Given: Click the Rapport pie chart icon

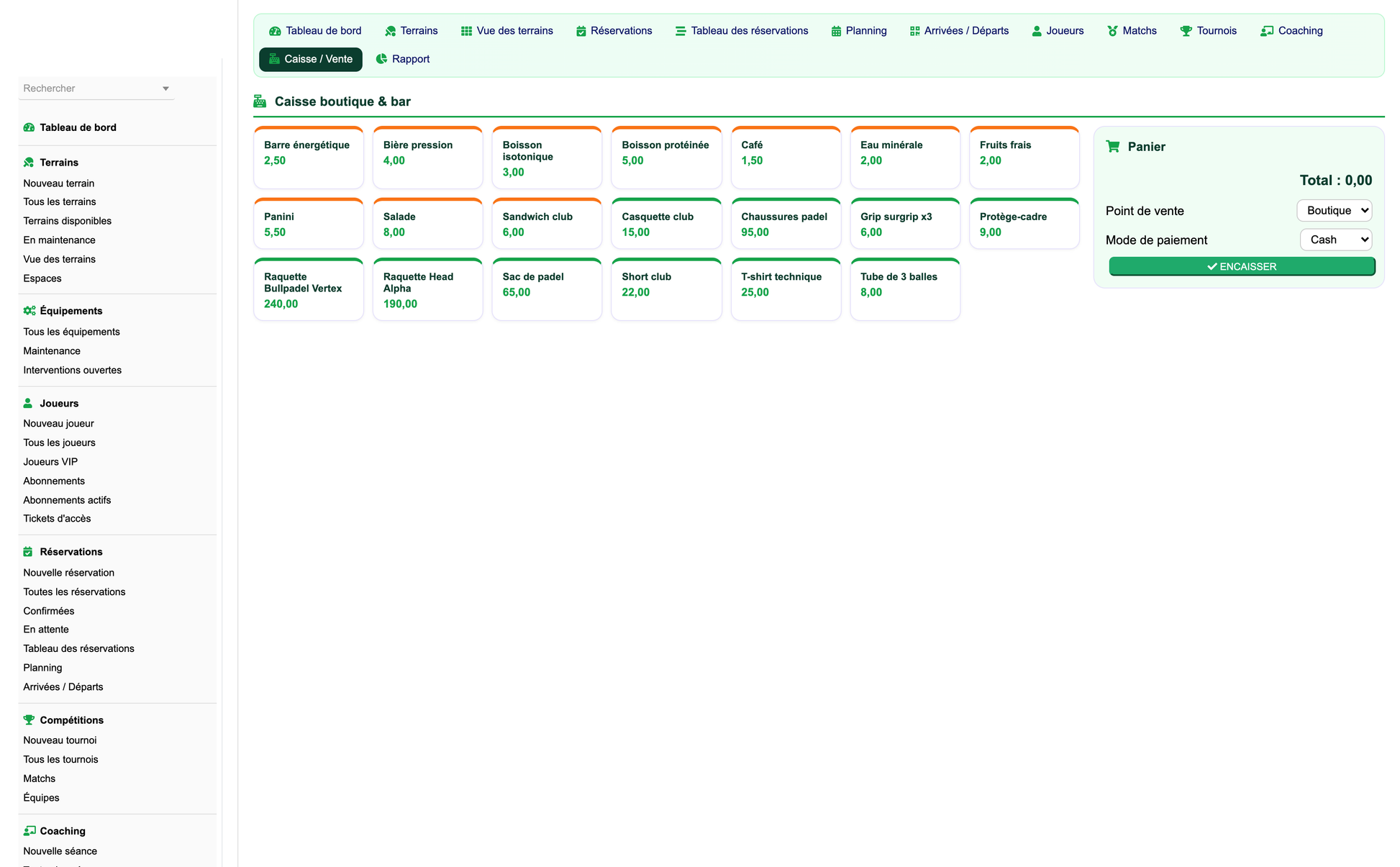Looking at the screenshot, I should point(382,59).
